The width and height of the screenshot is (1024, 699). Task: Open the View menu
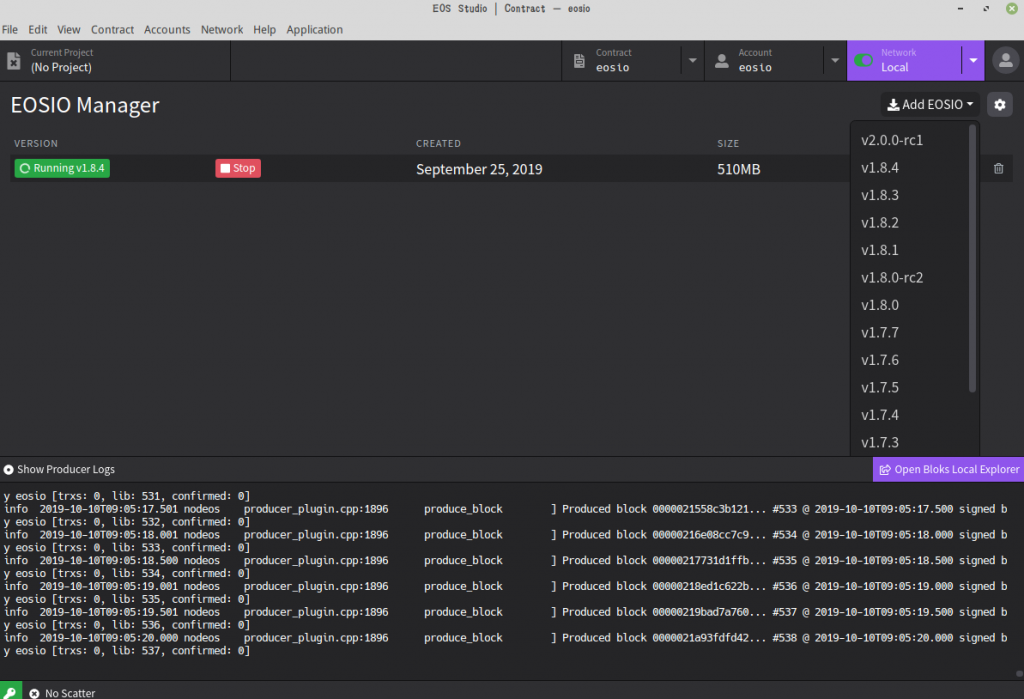[x=69, y=29]
